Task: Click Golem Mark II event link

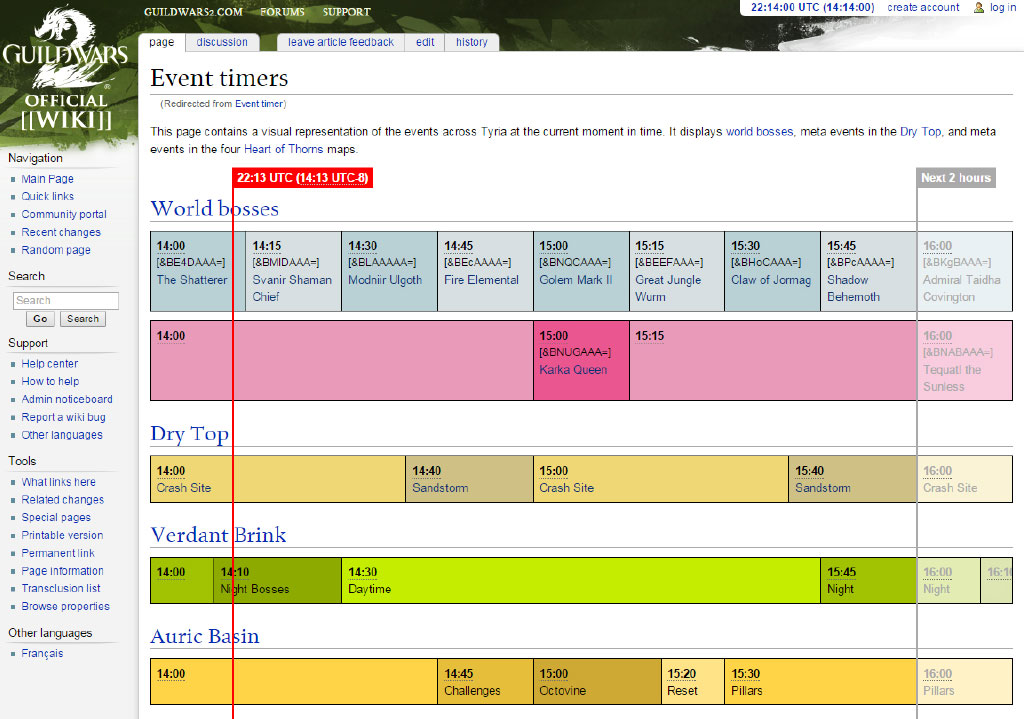Action: pos(576,280)
